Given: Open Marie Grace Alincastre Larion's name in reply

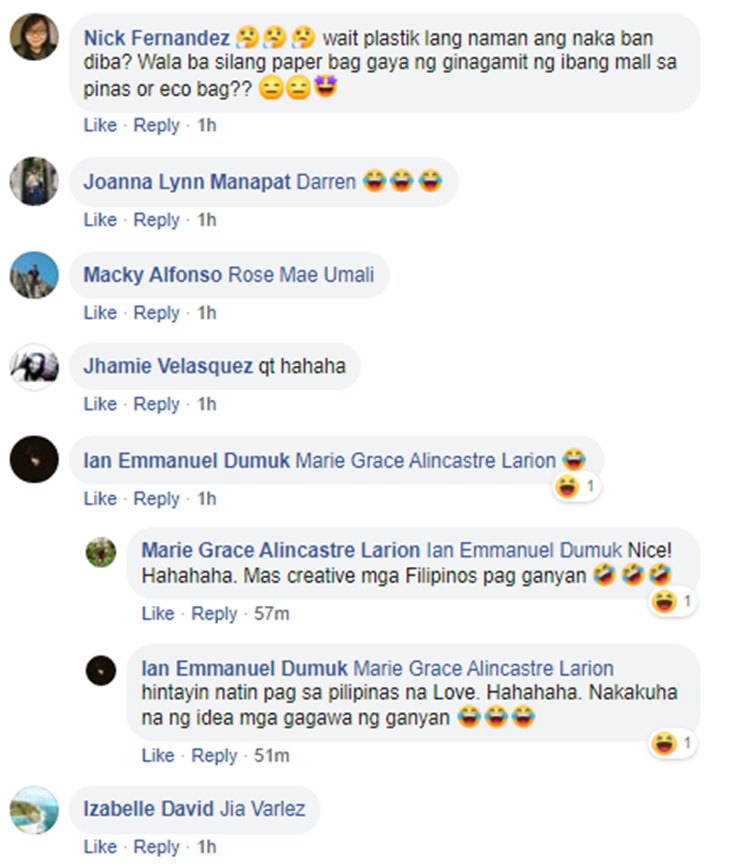Looking at the screenshot, I should pos(281,550).
